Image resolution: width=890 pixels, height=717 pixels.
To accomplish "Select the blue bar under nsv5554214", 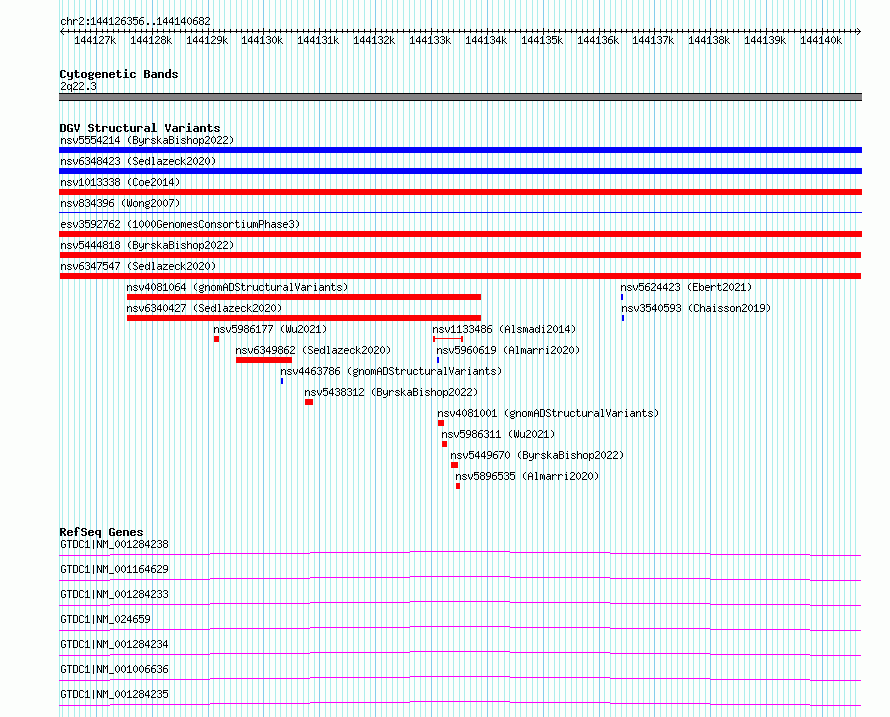I will (460, 150).
